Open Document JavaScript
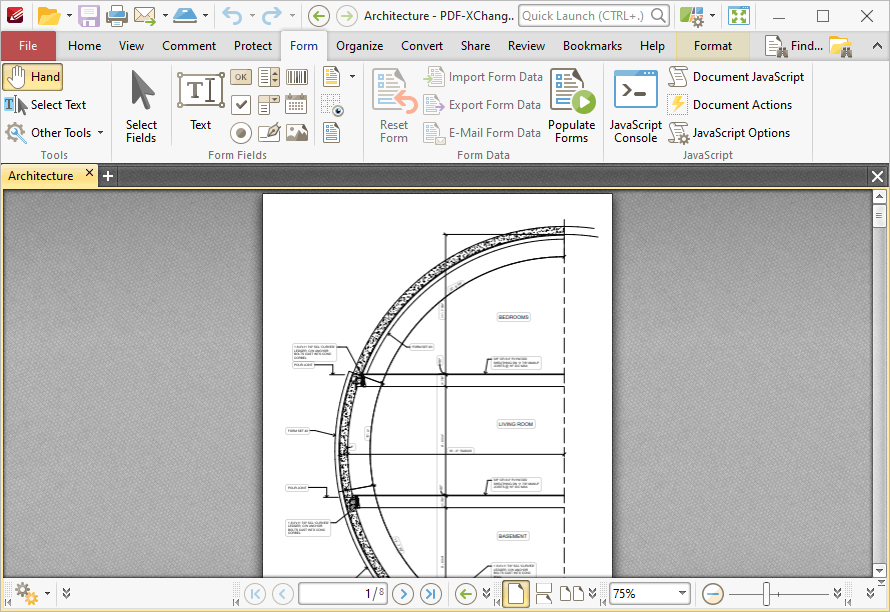 [737, 77]
